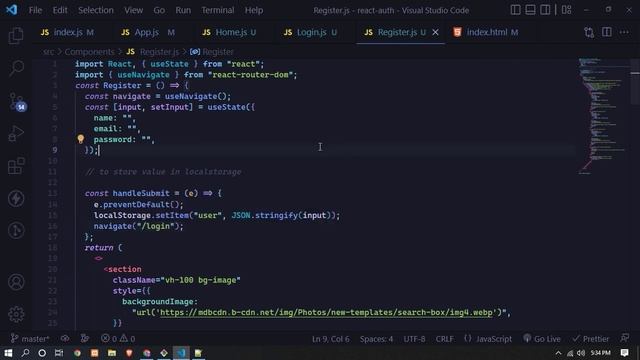The image size is (640, 360).
Task: Open the Run and Debug view
Action: [x=16, y=133]
